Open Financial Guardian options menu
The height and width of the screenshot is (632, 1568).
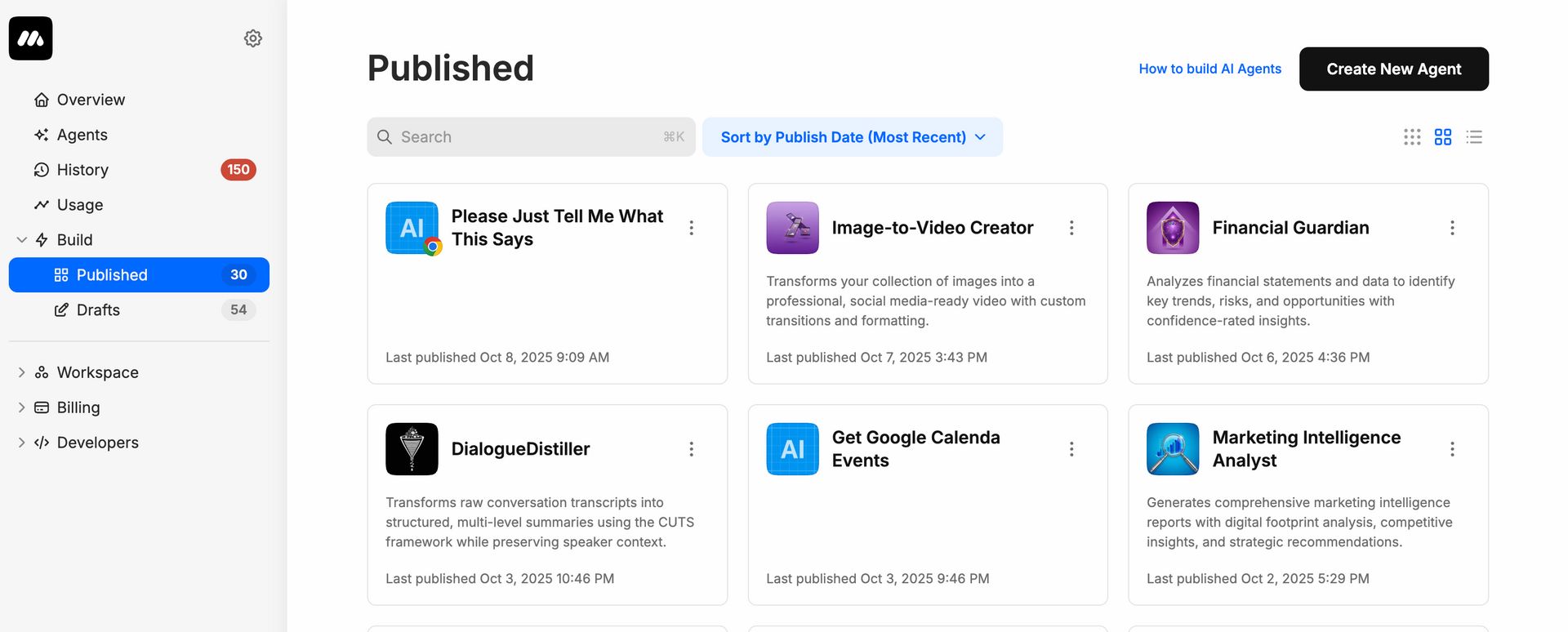(x=1452, y=228)
